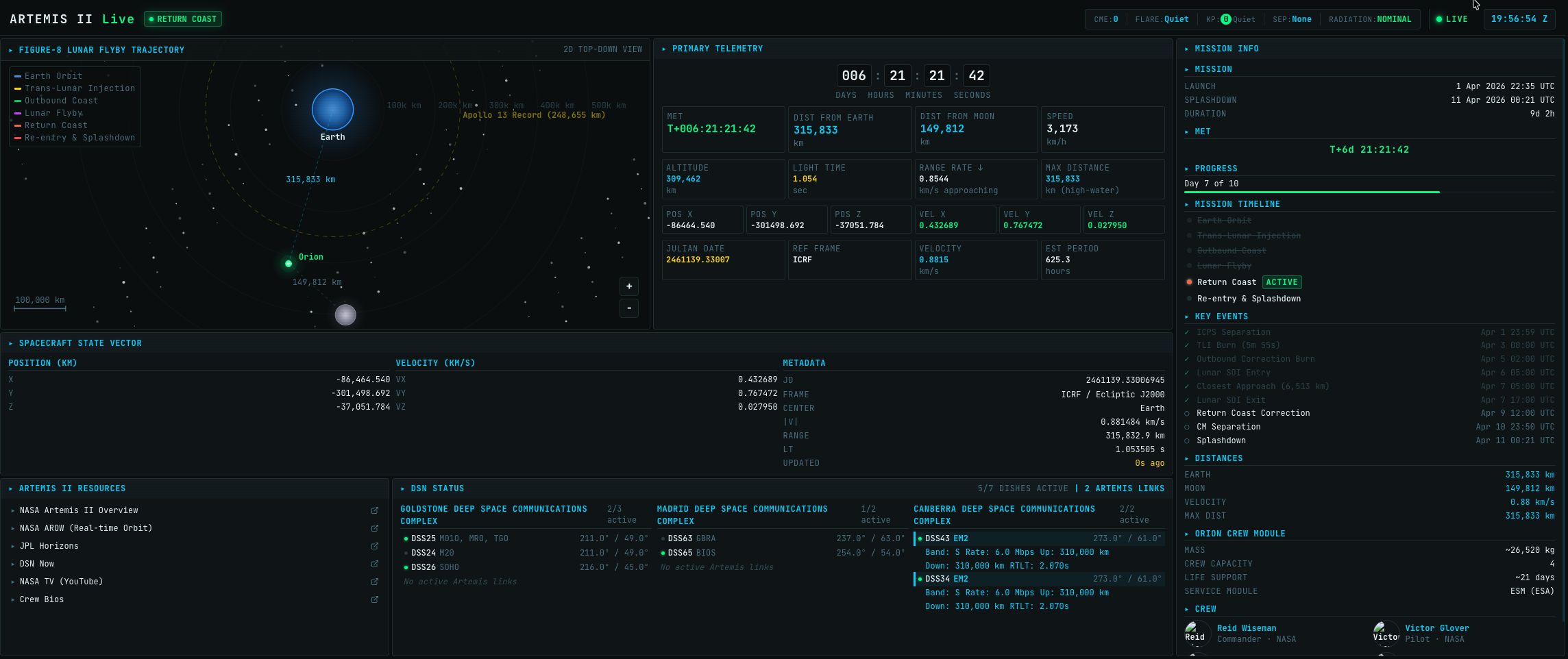Click the RADIATION NOMINAL status indicator
The width and height of the screenshot is (1568, 659).
pos(1371,19)
